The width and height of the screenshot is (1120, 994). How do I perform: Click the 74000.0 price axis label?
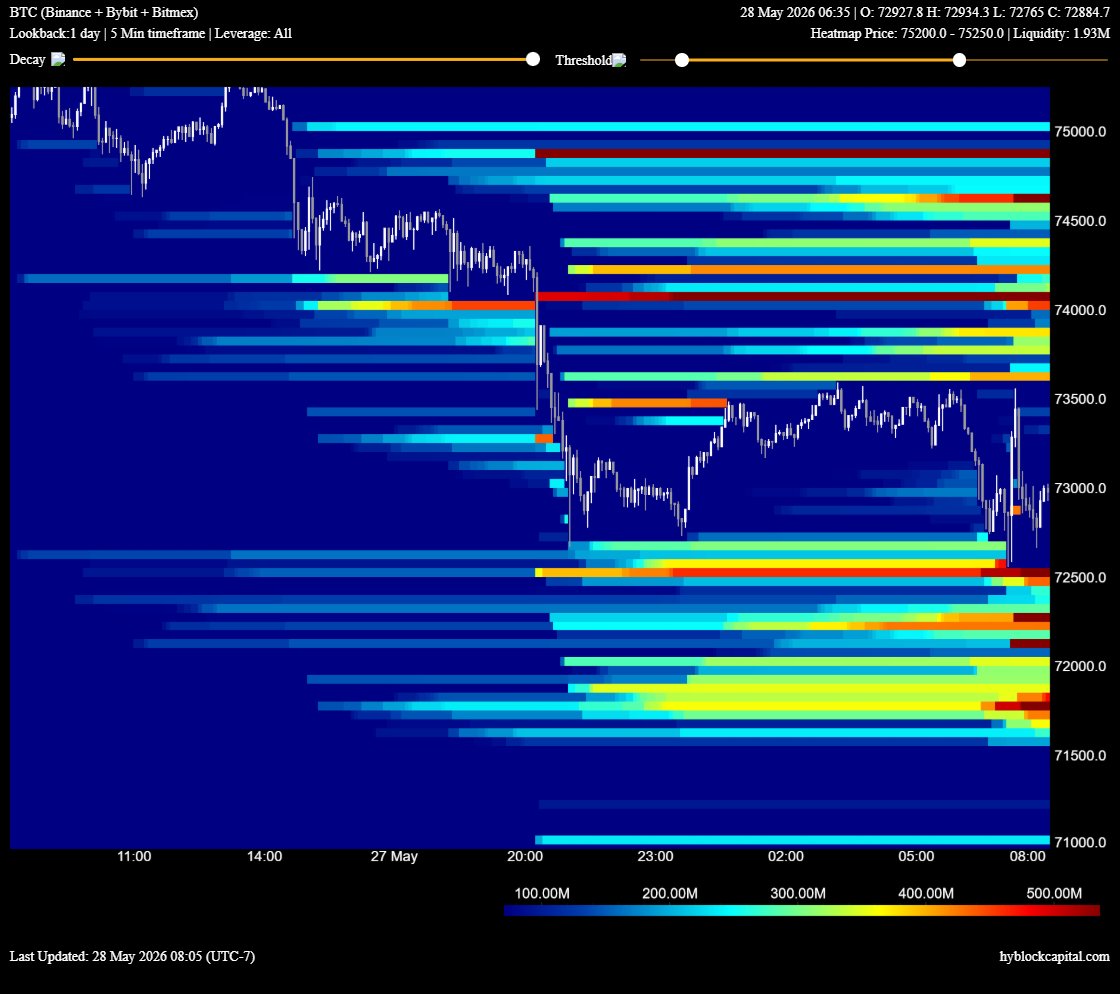pyautogui.click(x=1080, y=310)
